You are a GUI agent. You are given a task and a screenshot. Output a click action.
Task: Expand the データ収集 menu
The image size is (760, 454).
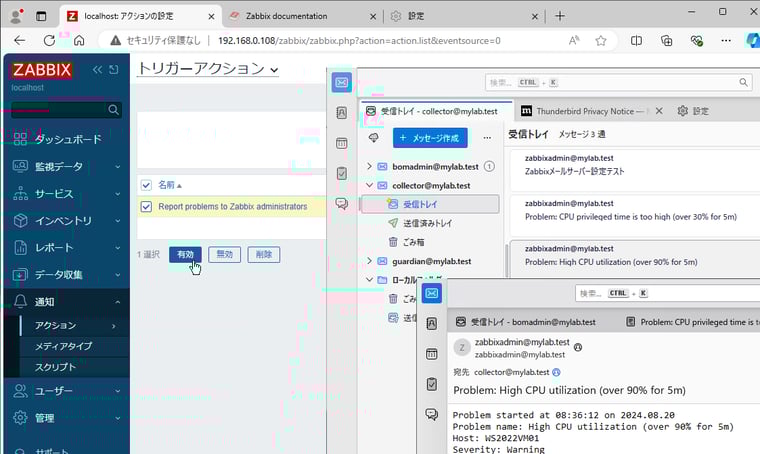(x=68, y=275)
